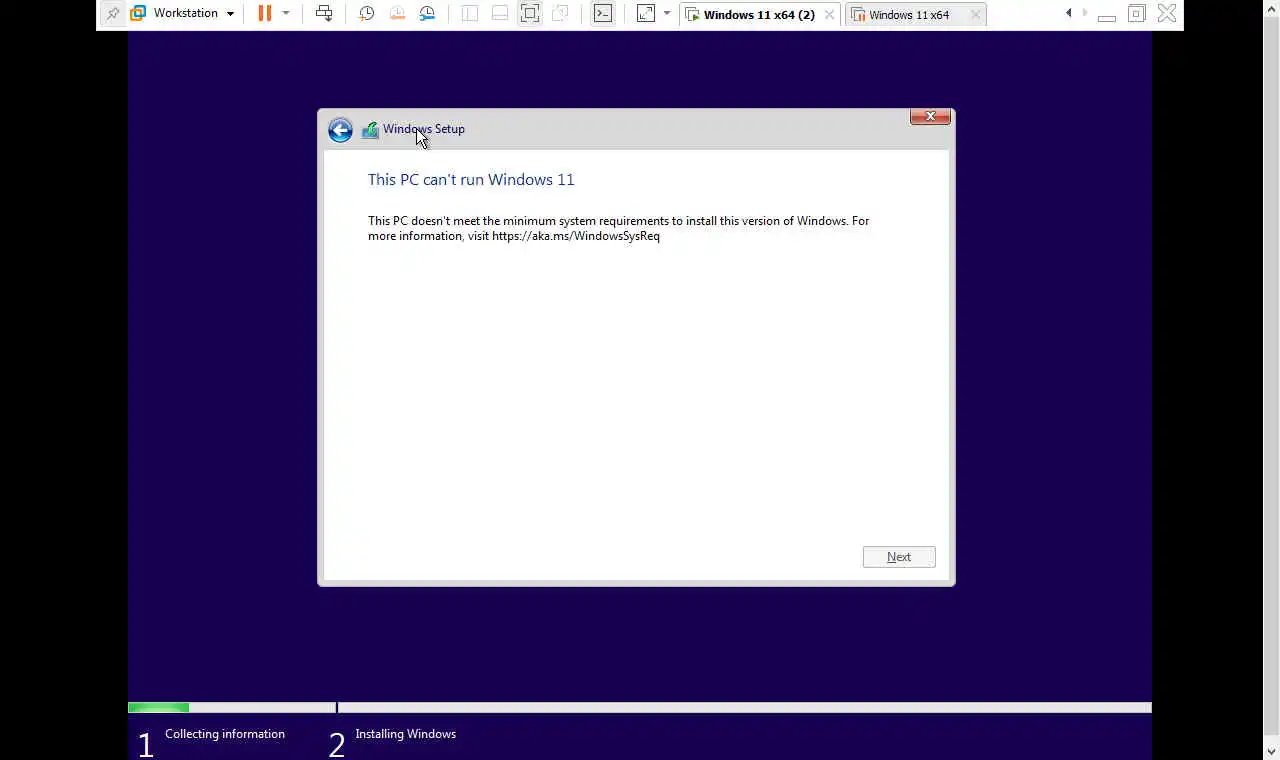Open the console view icon
The width and height of the screenshot is (1280, 760).
click(603, 14)
